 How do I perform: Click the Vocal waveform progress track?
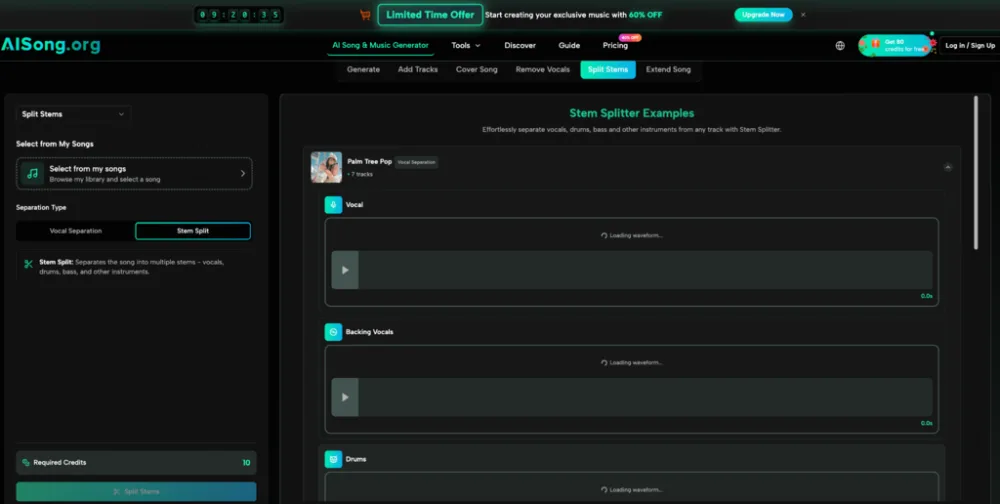pos(645,270)
